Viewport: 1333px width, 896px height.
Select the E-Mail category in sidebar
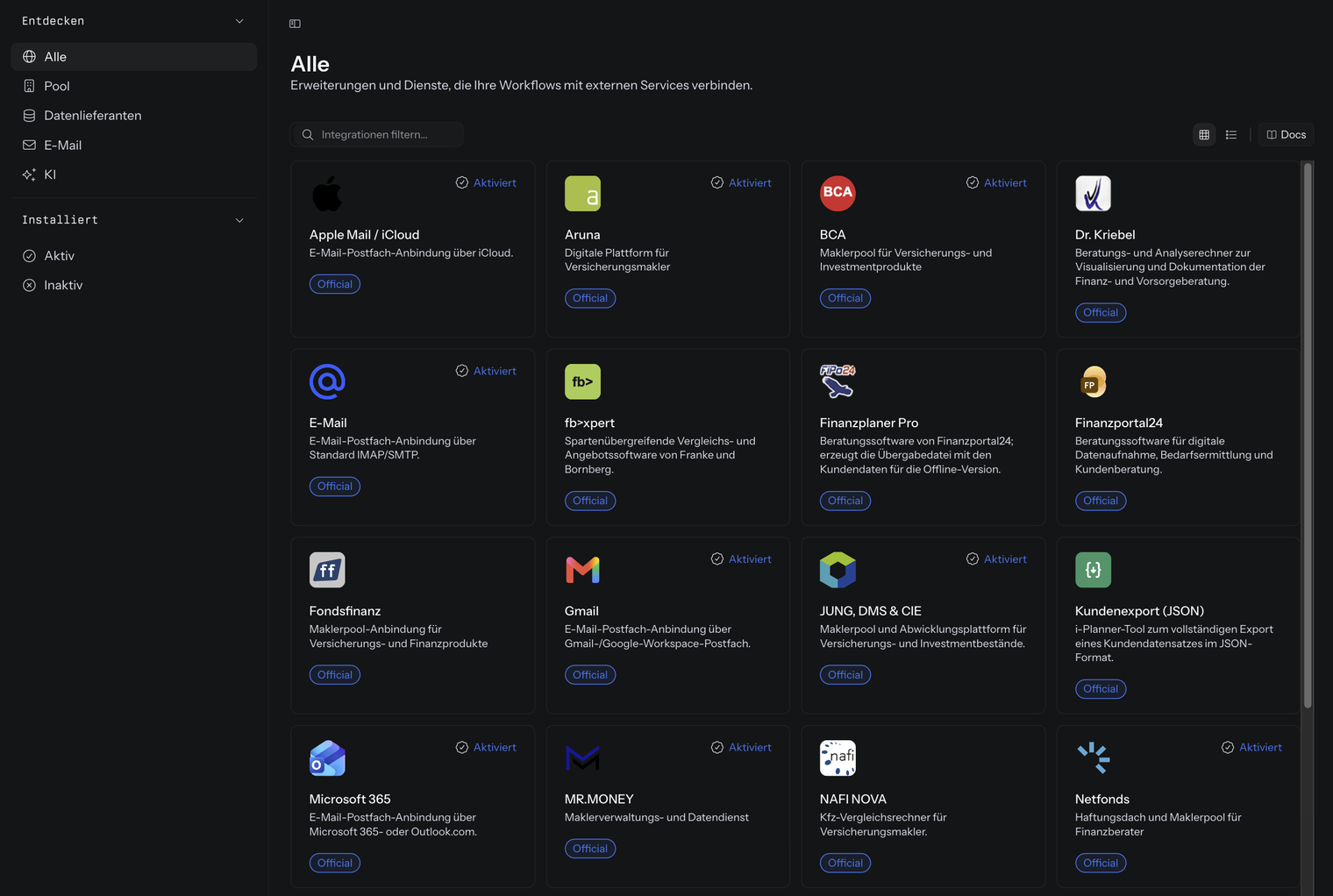133,145
